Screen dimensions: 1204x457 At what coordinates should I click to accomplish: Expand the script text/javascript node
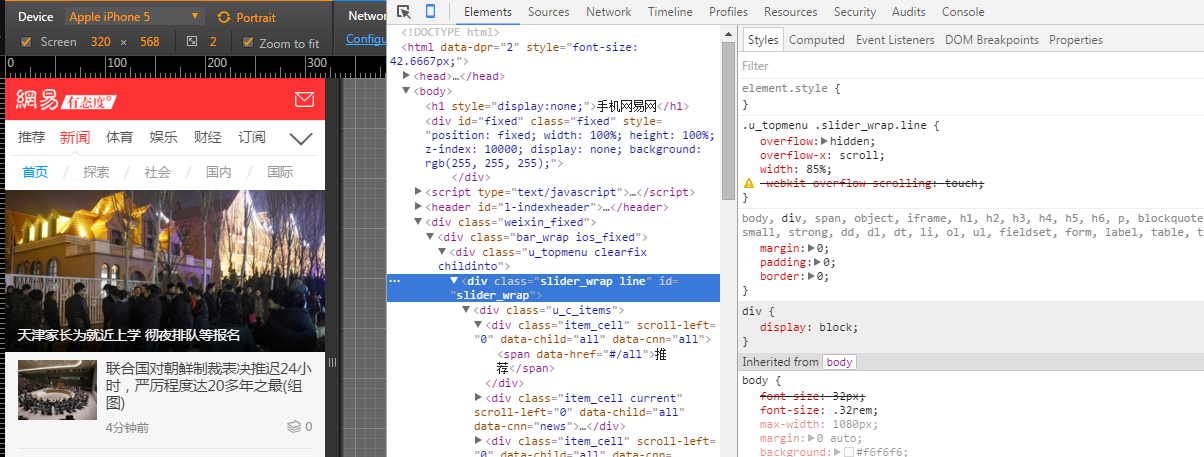pos(419,192)
